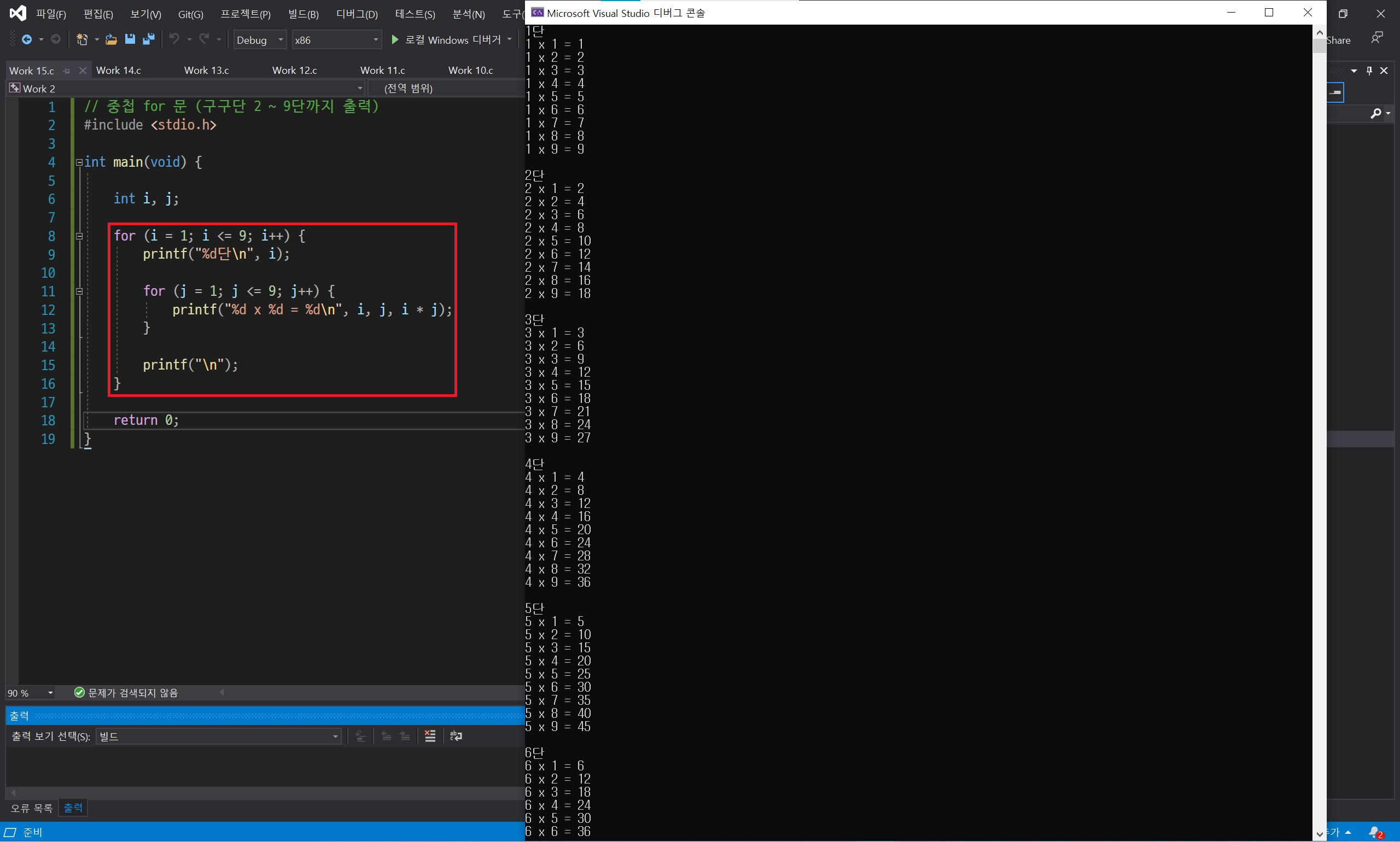Toggle word wrap in output pane

coord(456,736)
